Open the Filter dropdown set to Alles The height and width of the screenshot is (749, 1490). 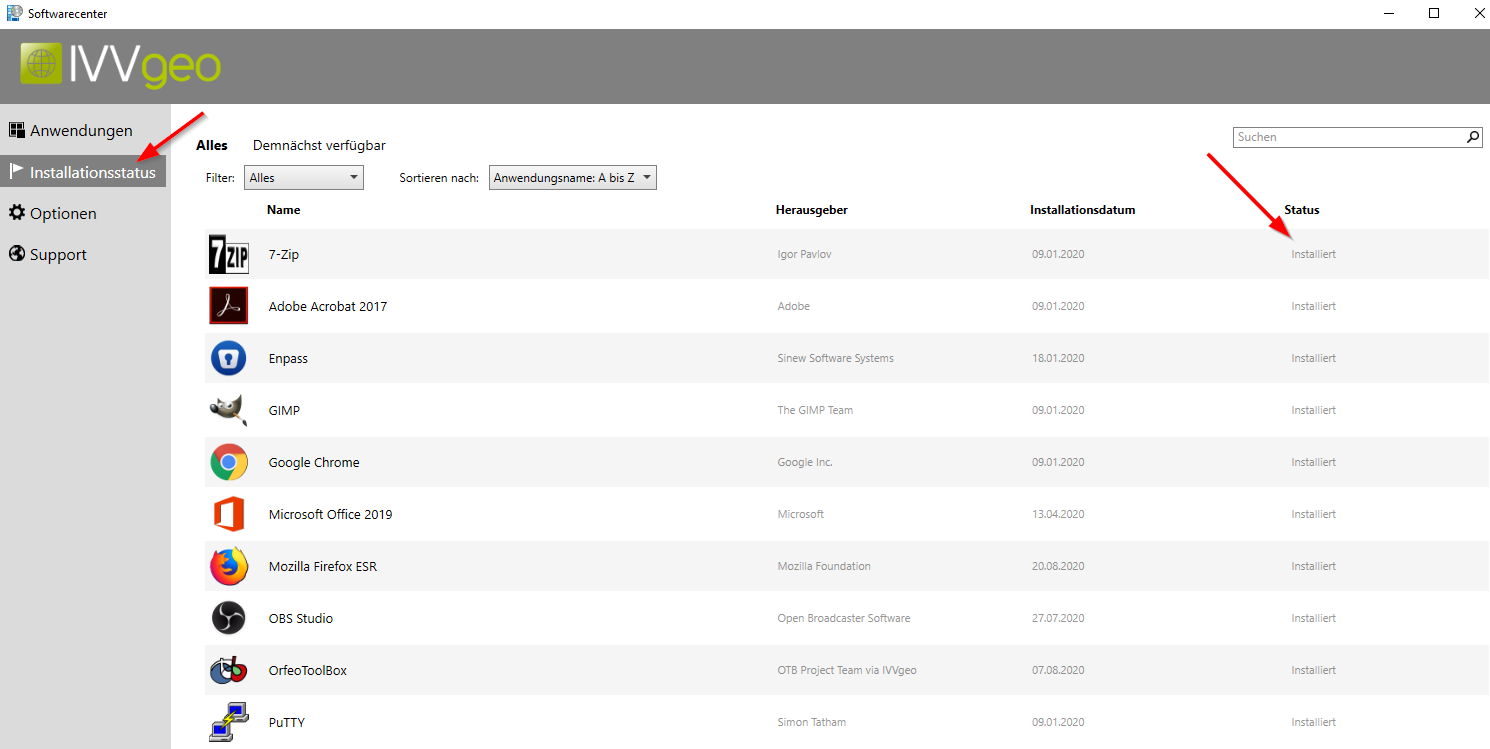click(303, 178)
